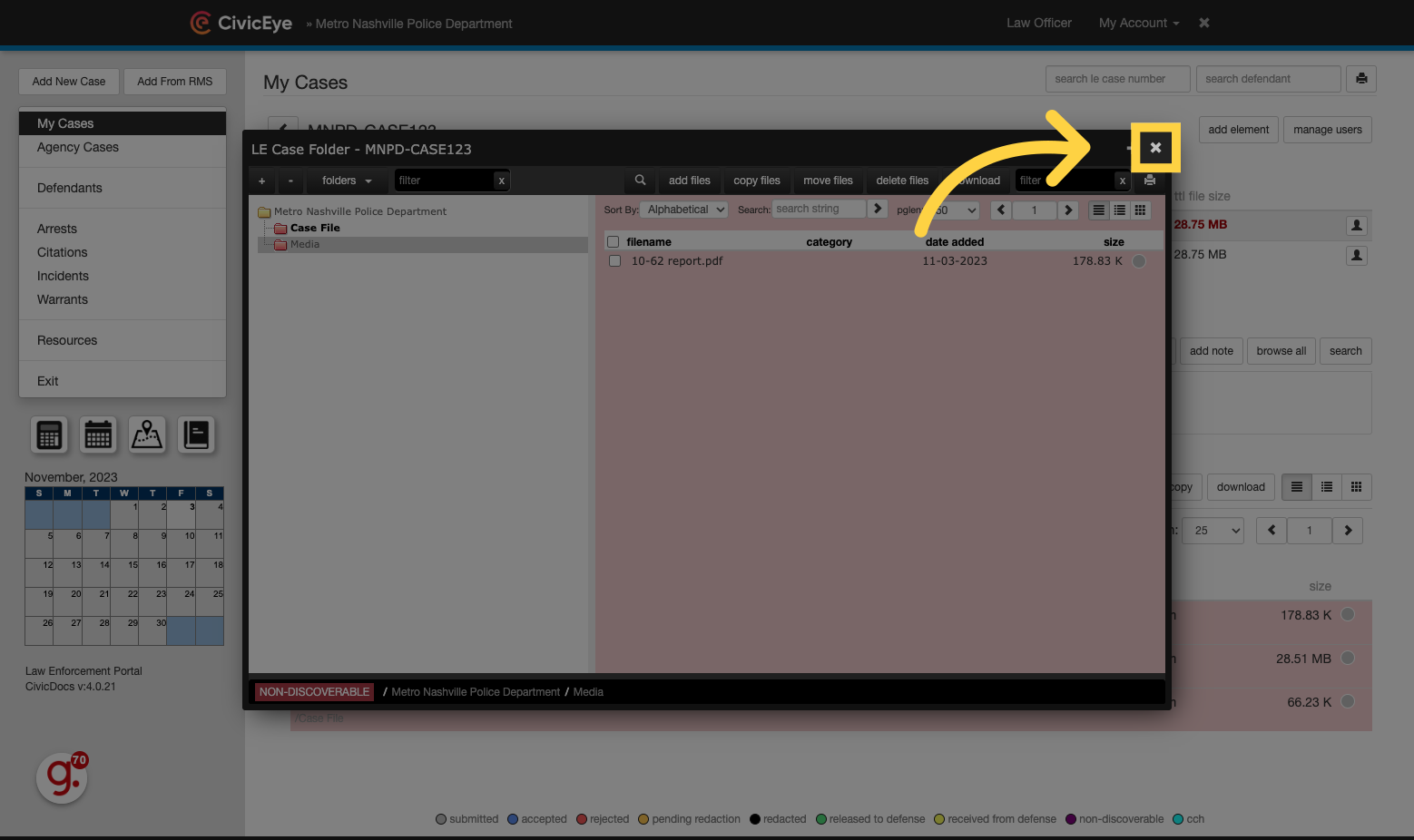The image size is (1414, 840).
Task: Clear the folder tree filter with its x
Action: (x=501, y=181)
